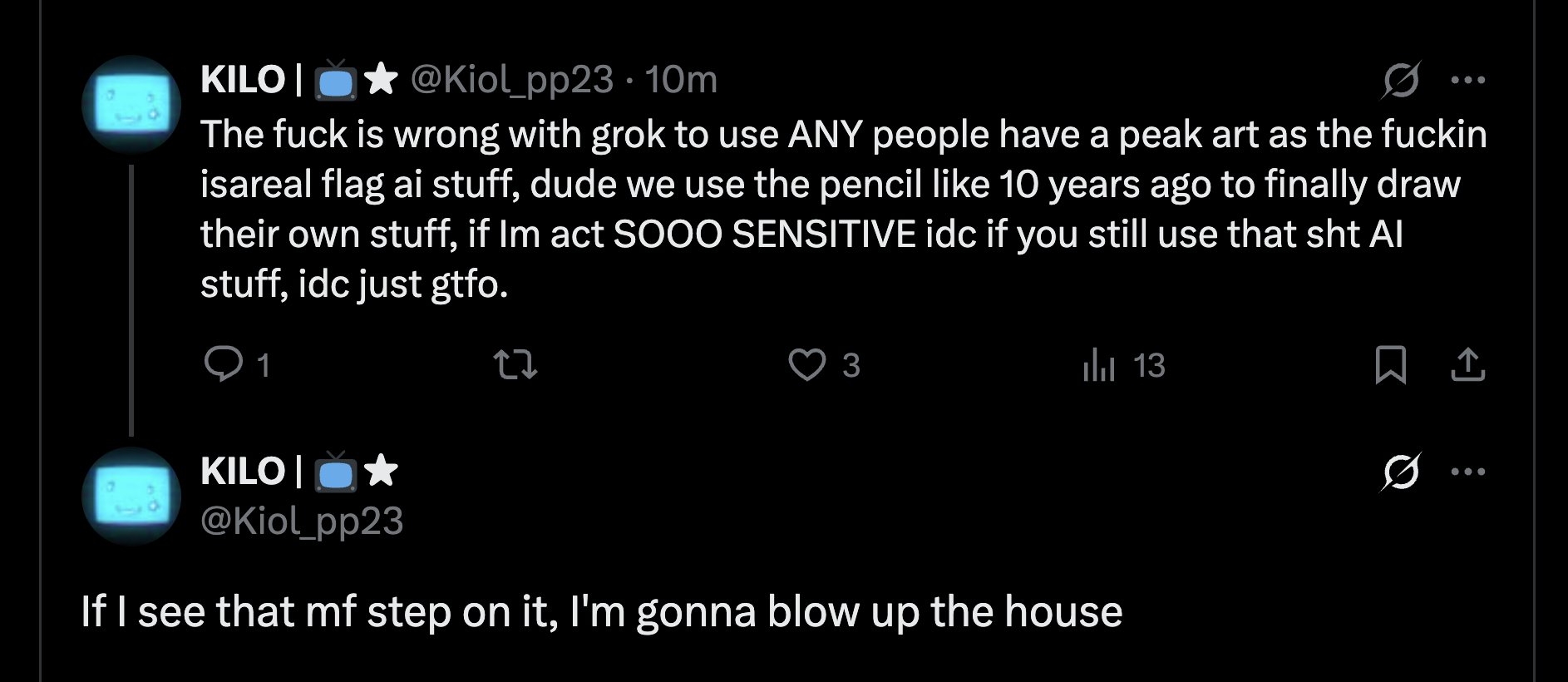Screen dimensions: 1568x682
Task: Repost the tweet about grok
Action: (x=515, y=364)
